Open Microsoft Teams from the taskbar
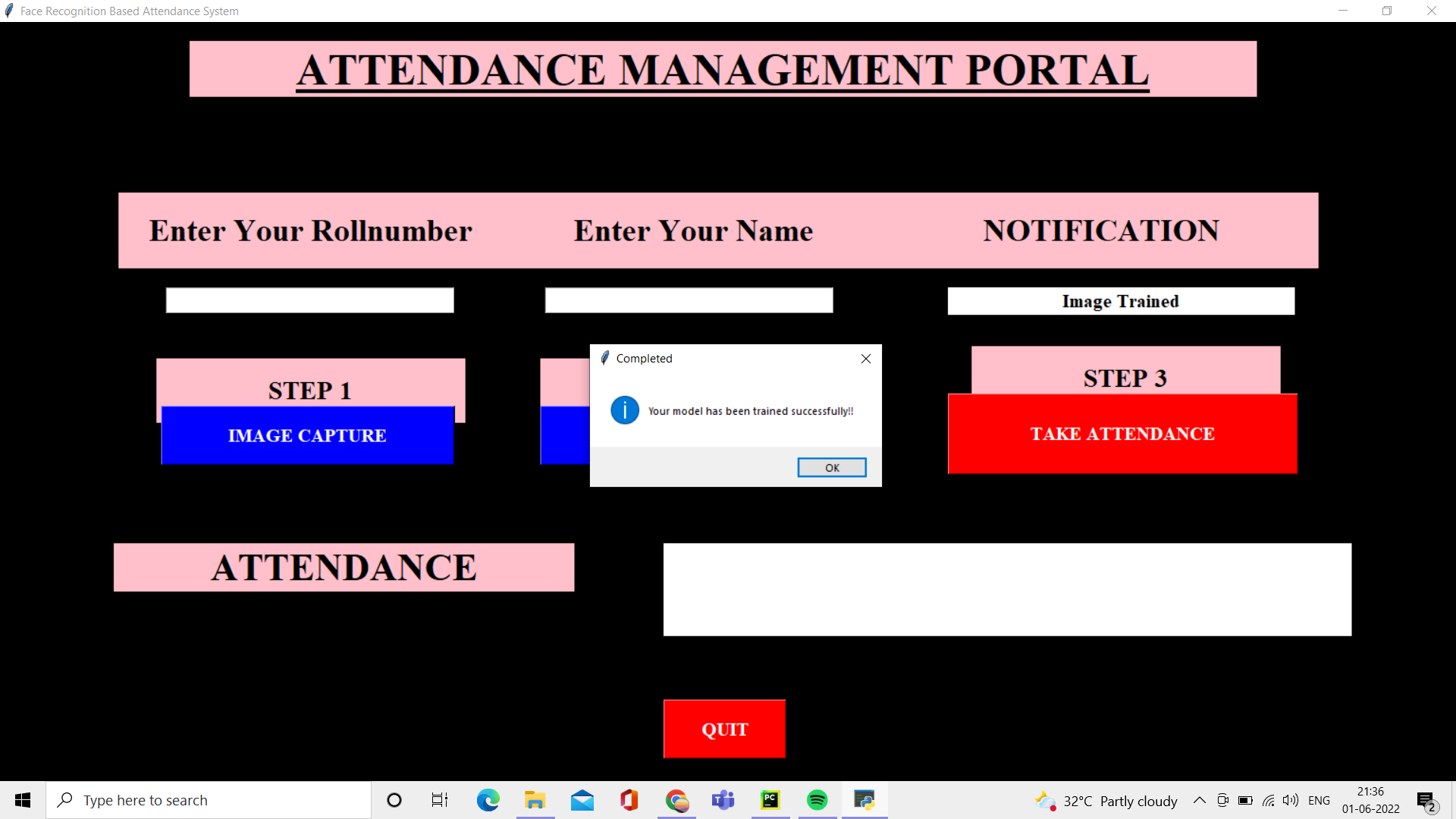 coord(723,800)
